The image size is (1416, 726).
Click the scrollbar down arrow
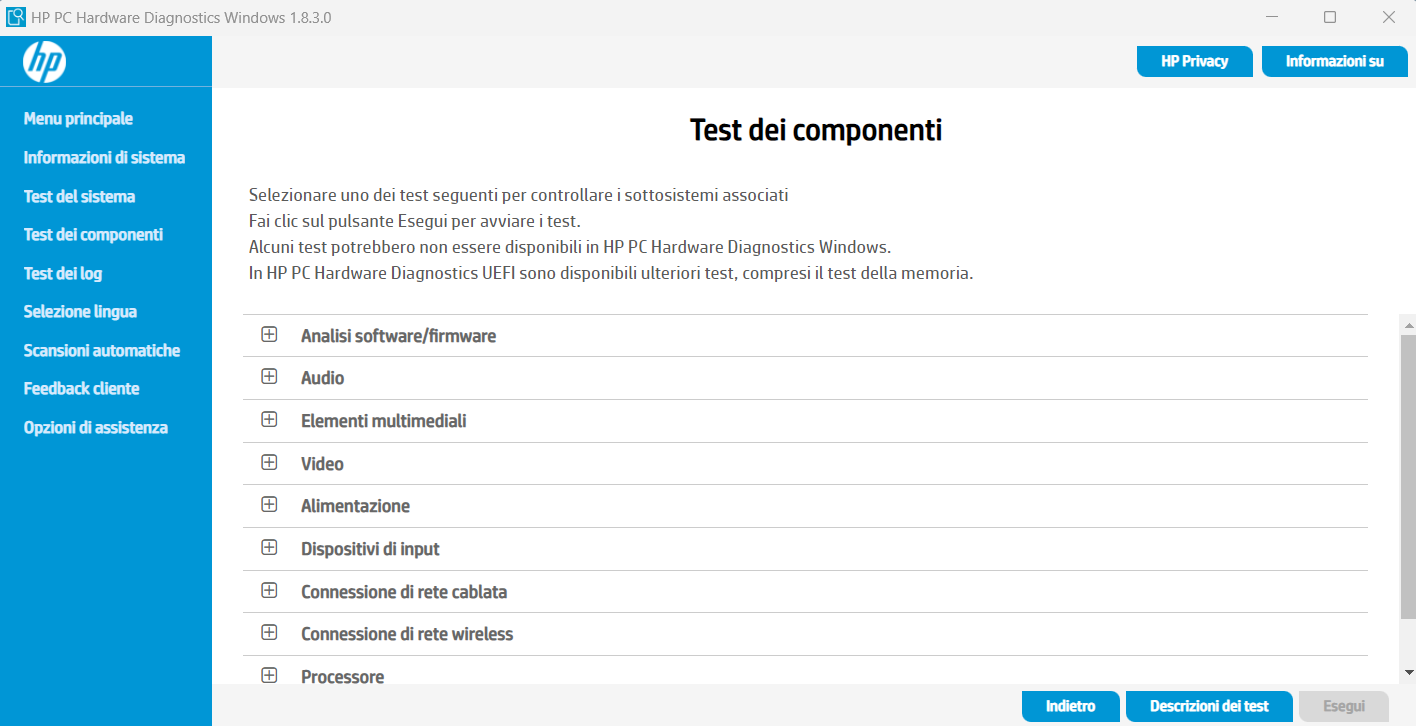(x=1408, y=672)
